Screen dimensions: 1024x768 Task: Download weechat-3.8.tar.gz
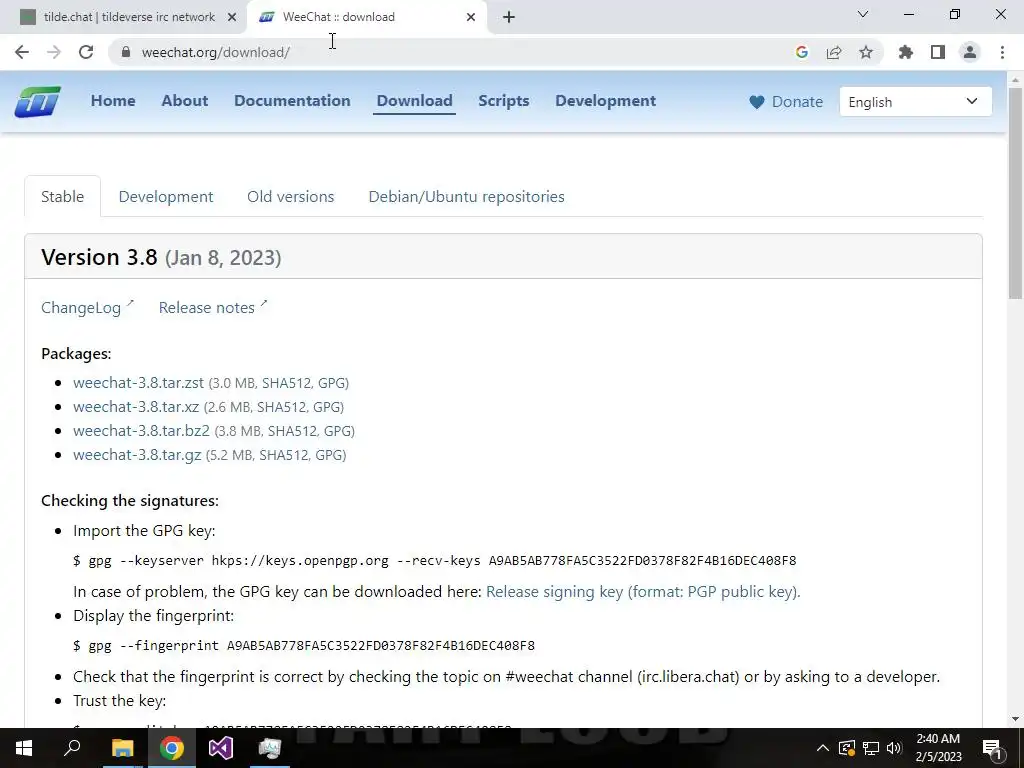click(x=137, y=455)
